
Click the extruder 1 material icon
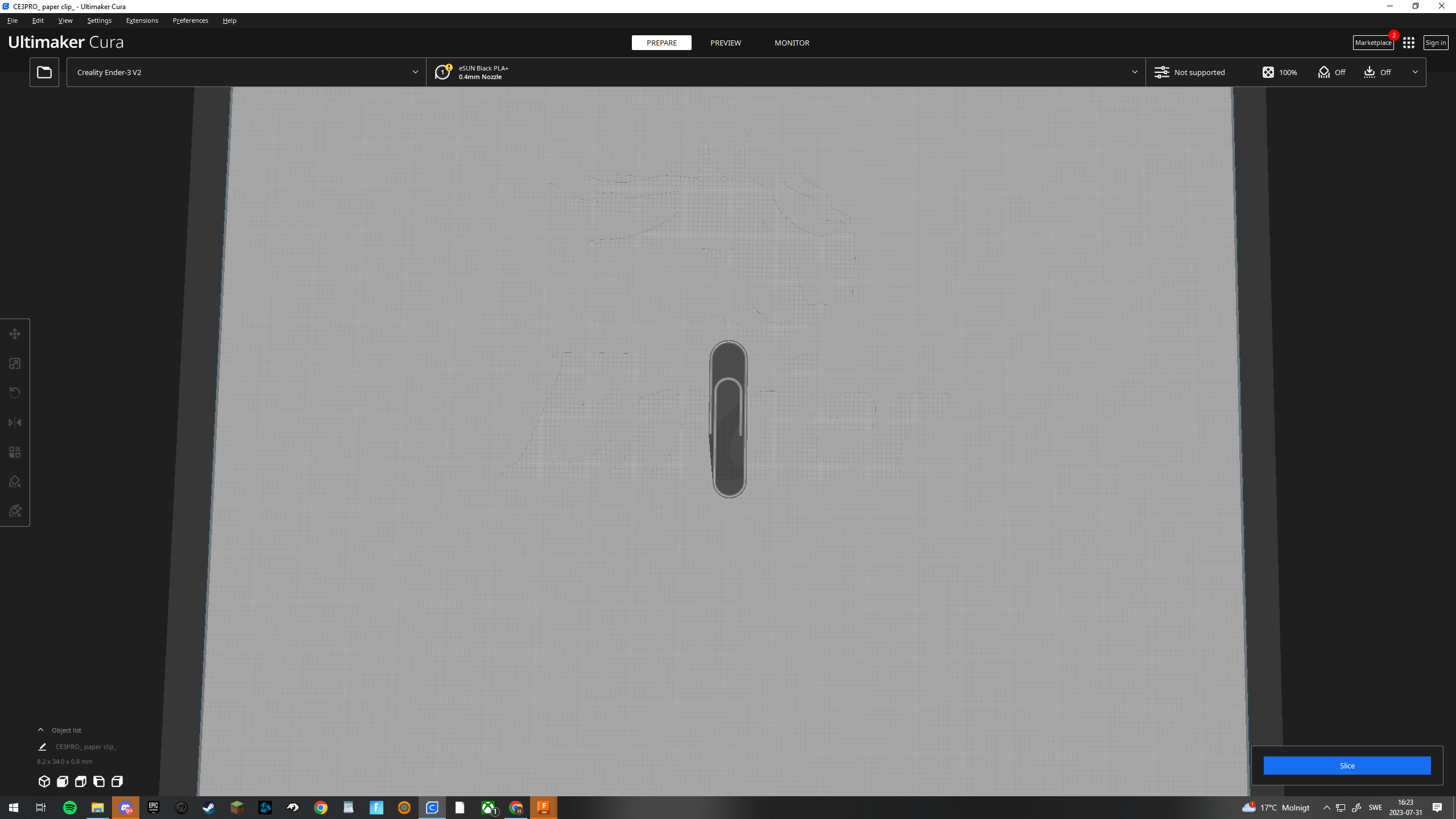(443, 72)
